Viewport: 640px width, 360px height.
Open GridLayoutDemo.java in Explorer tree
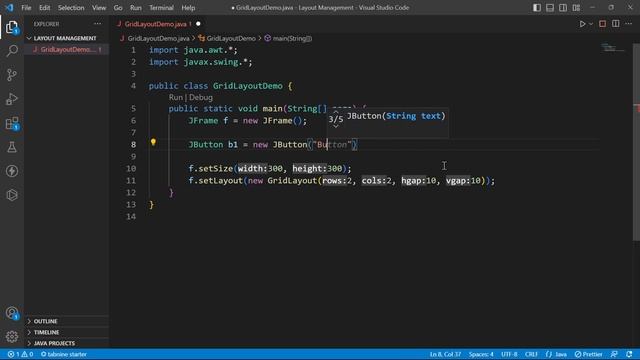[x=67, y=50]
